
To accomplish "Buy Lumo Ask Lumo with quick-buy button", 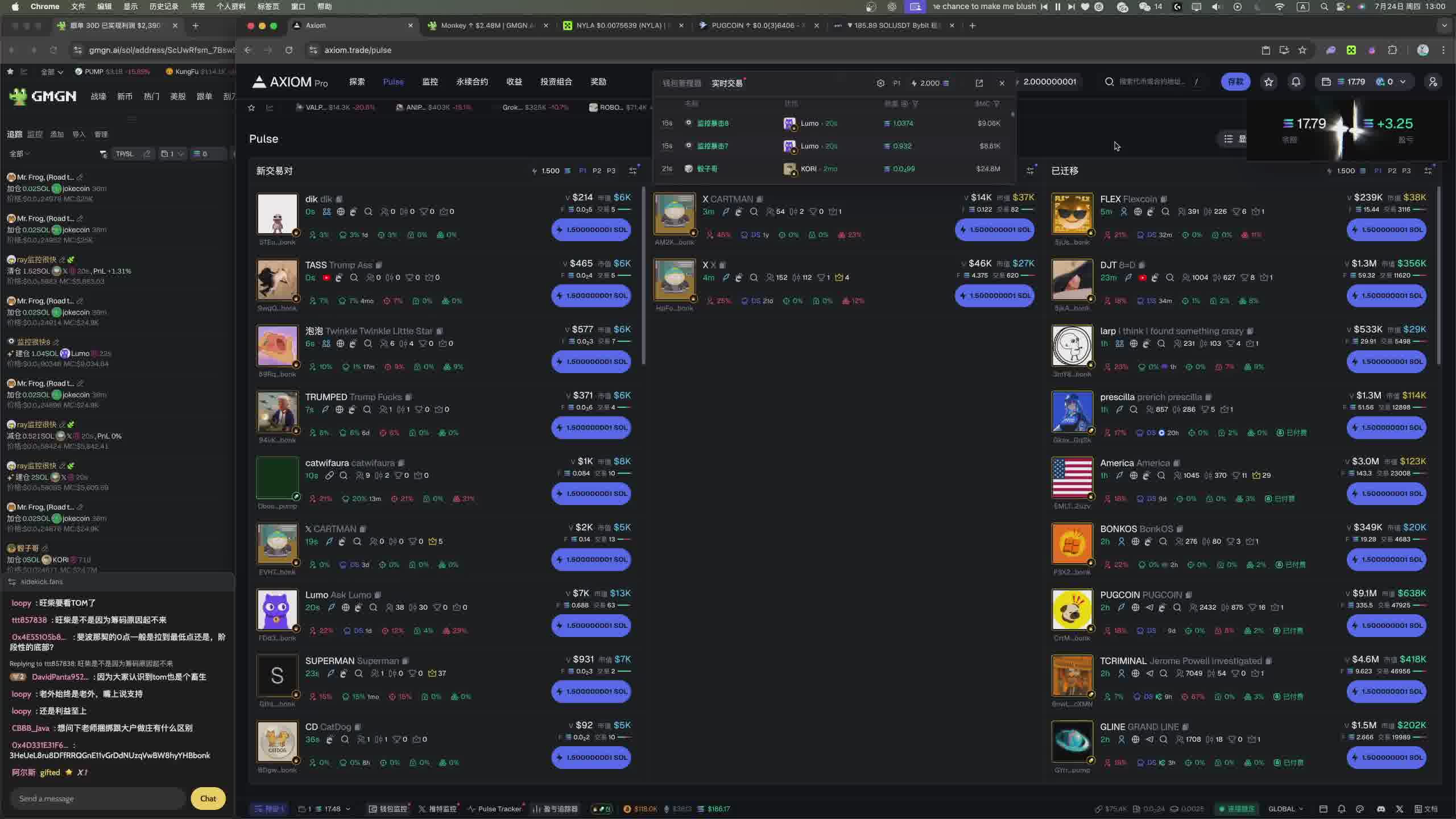I will (591, 626).
